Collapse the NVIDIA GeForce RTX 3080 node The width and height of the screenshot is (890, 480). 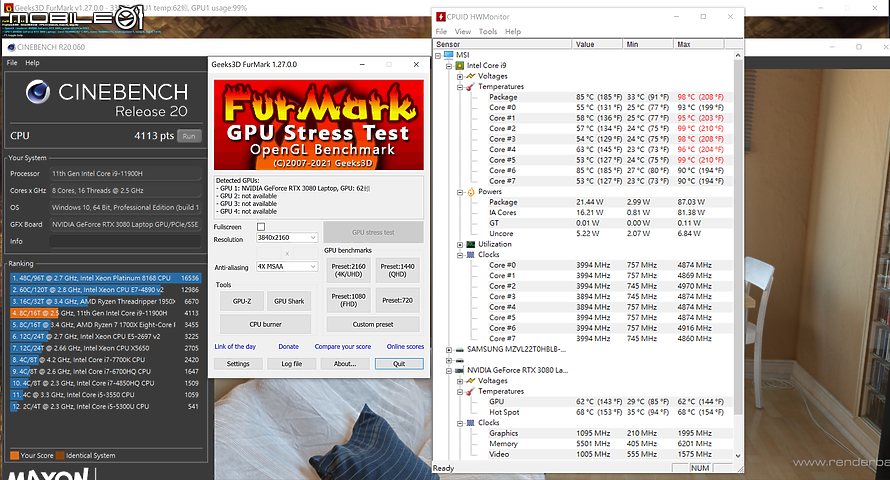pyautogui.click(x=449, y=370)
